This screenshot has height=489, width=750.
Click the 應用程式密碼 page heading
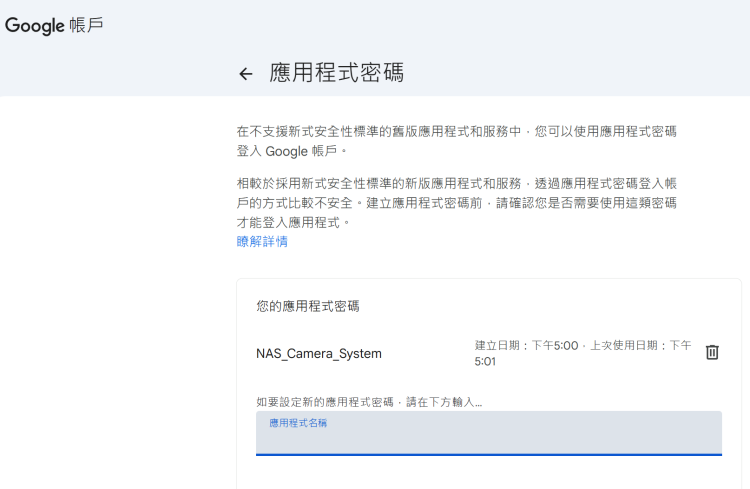click(336, 73)
